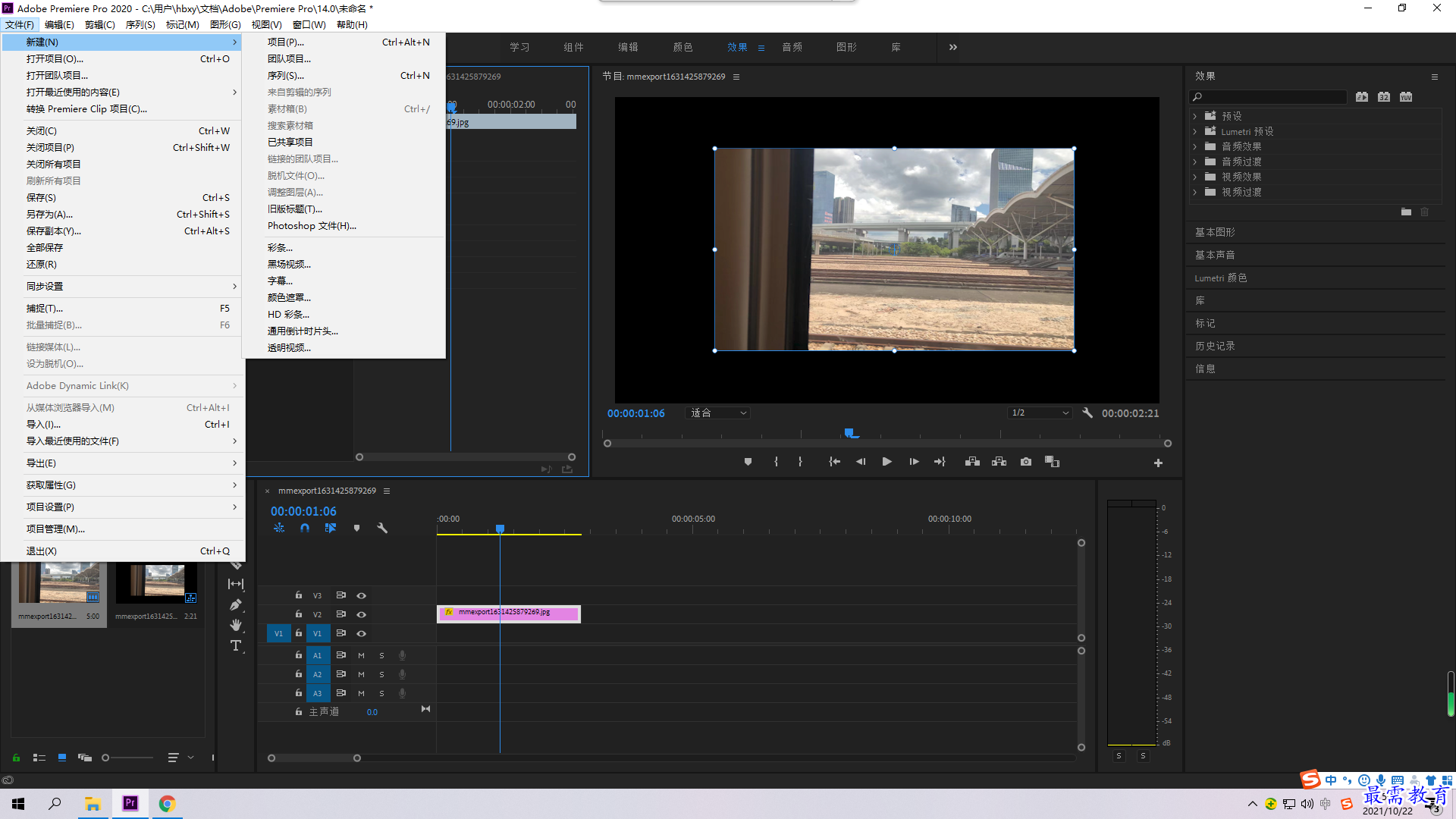Image resolution: width=1456 pixels, height=819 pixels.
Task: Hide track V1 output eye
Action: (x=362, y=633)
